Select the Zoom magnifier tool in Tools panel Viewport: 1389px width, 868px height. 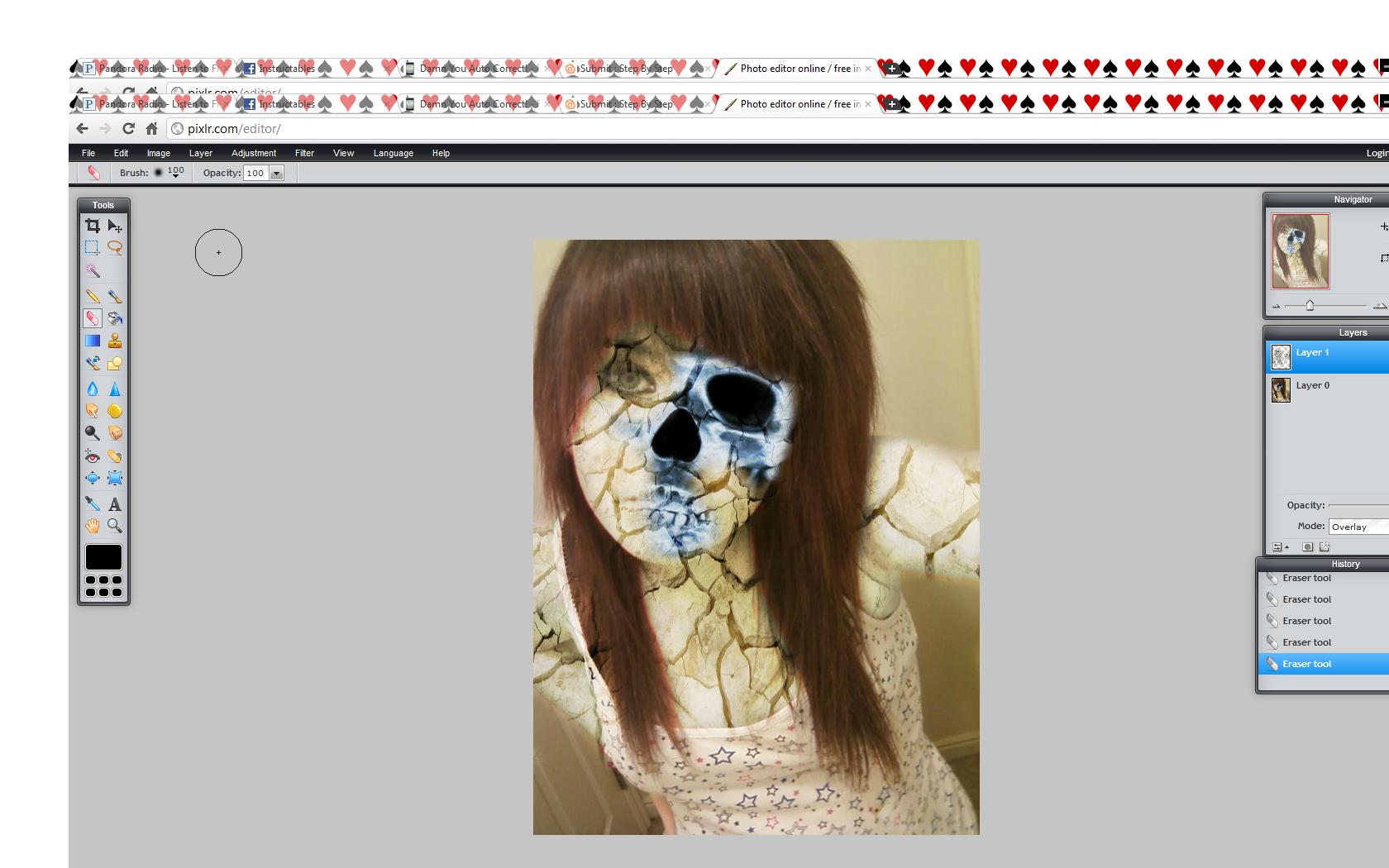point(115,526)
